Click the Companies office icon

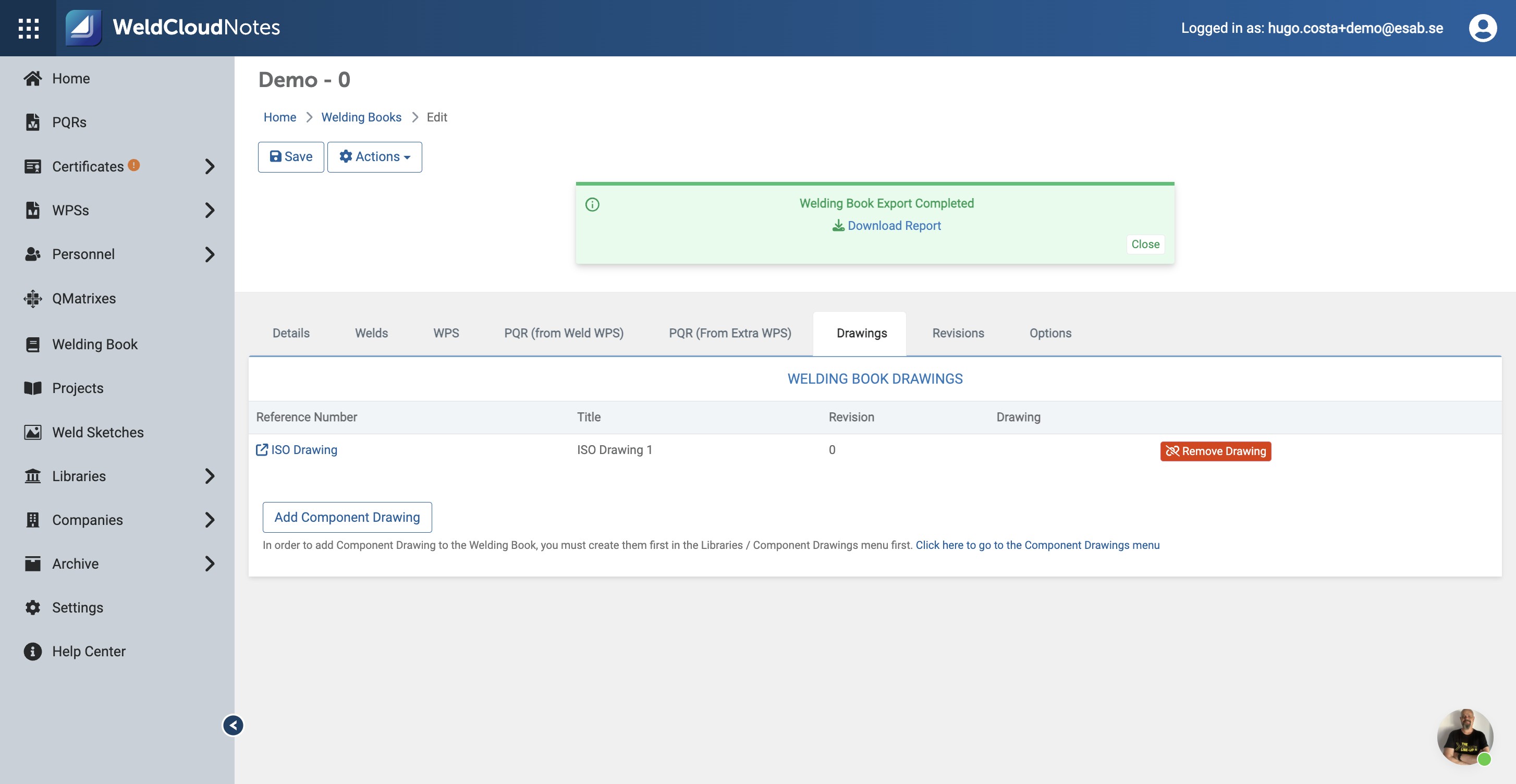pos(32,520)
